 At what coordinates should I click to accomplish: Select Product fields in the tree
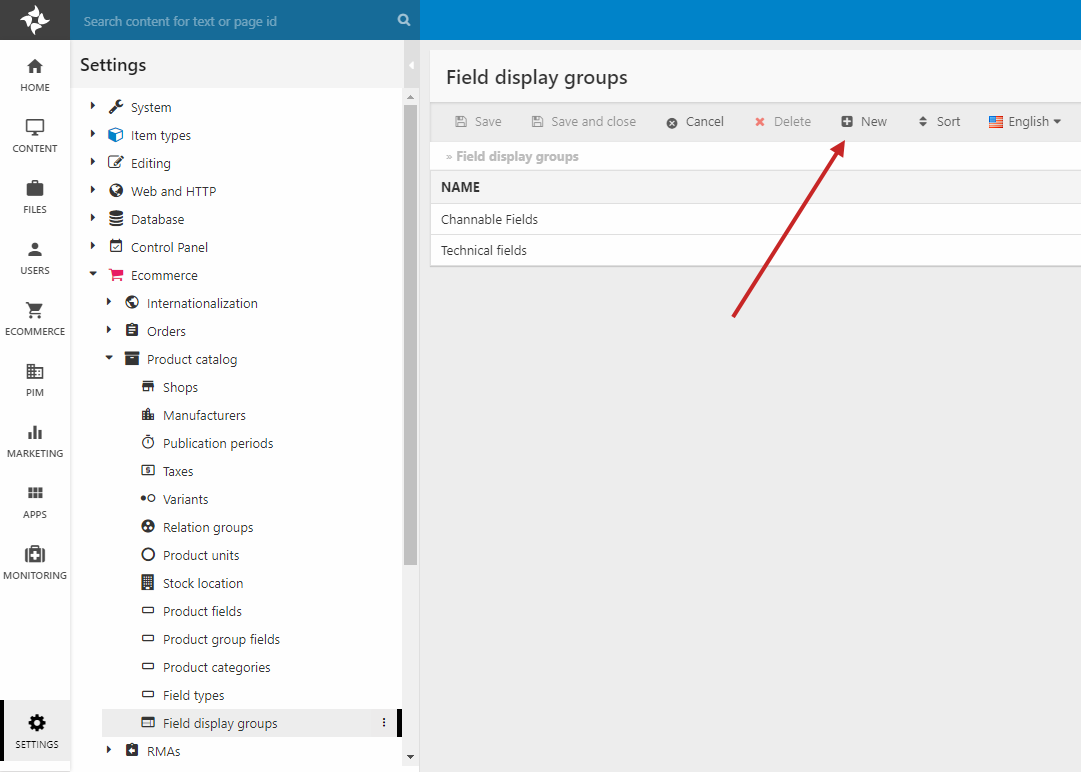point(202,611)
